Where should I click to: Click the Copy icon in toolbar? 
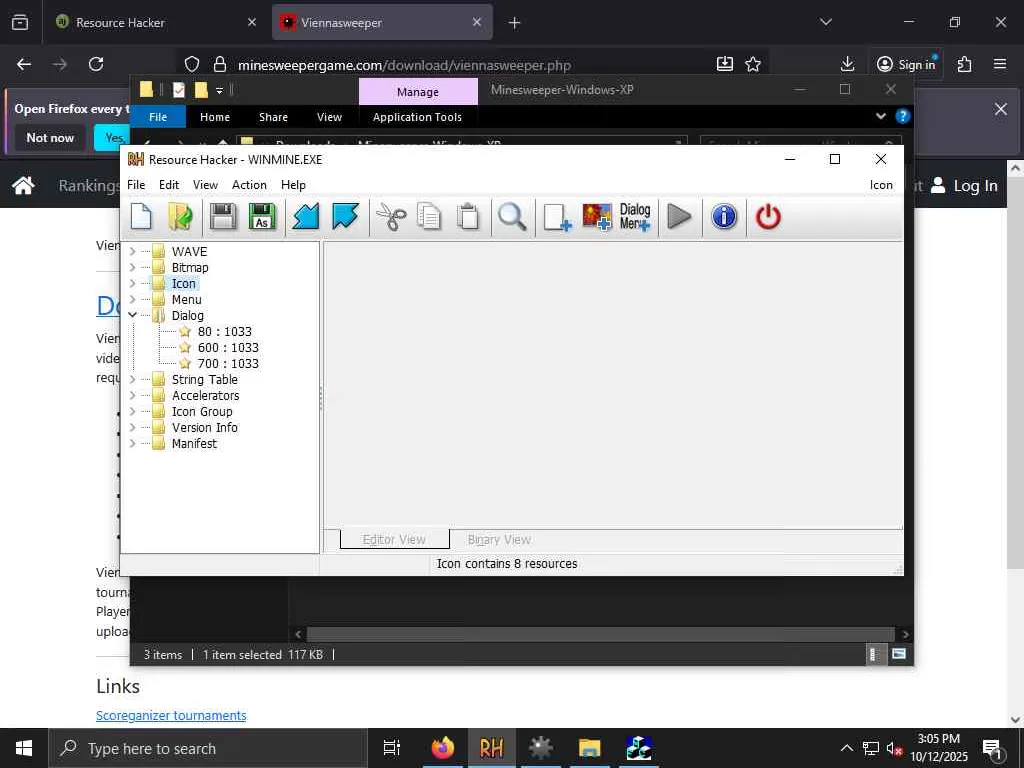click(x=429, y=217)
